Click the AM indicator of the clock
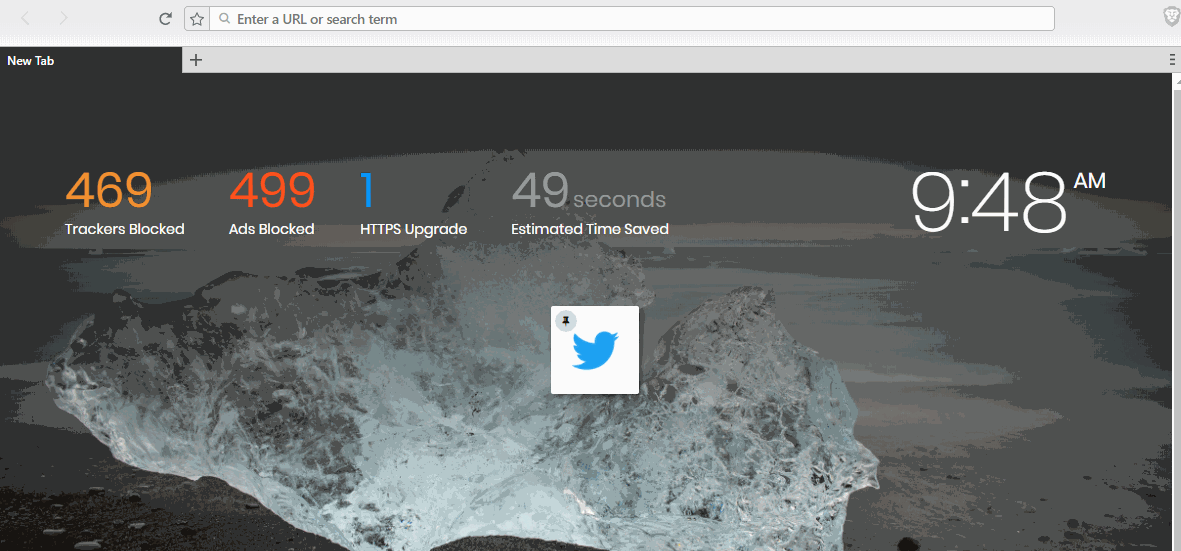The width and height of the screenshot is (1181, 551). coord(1089,181)
